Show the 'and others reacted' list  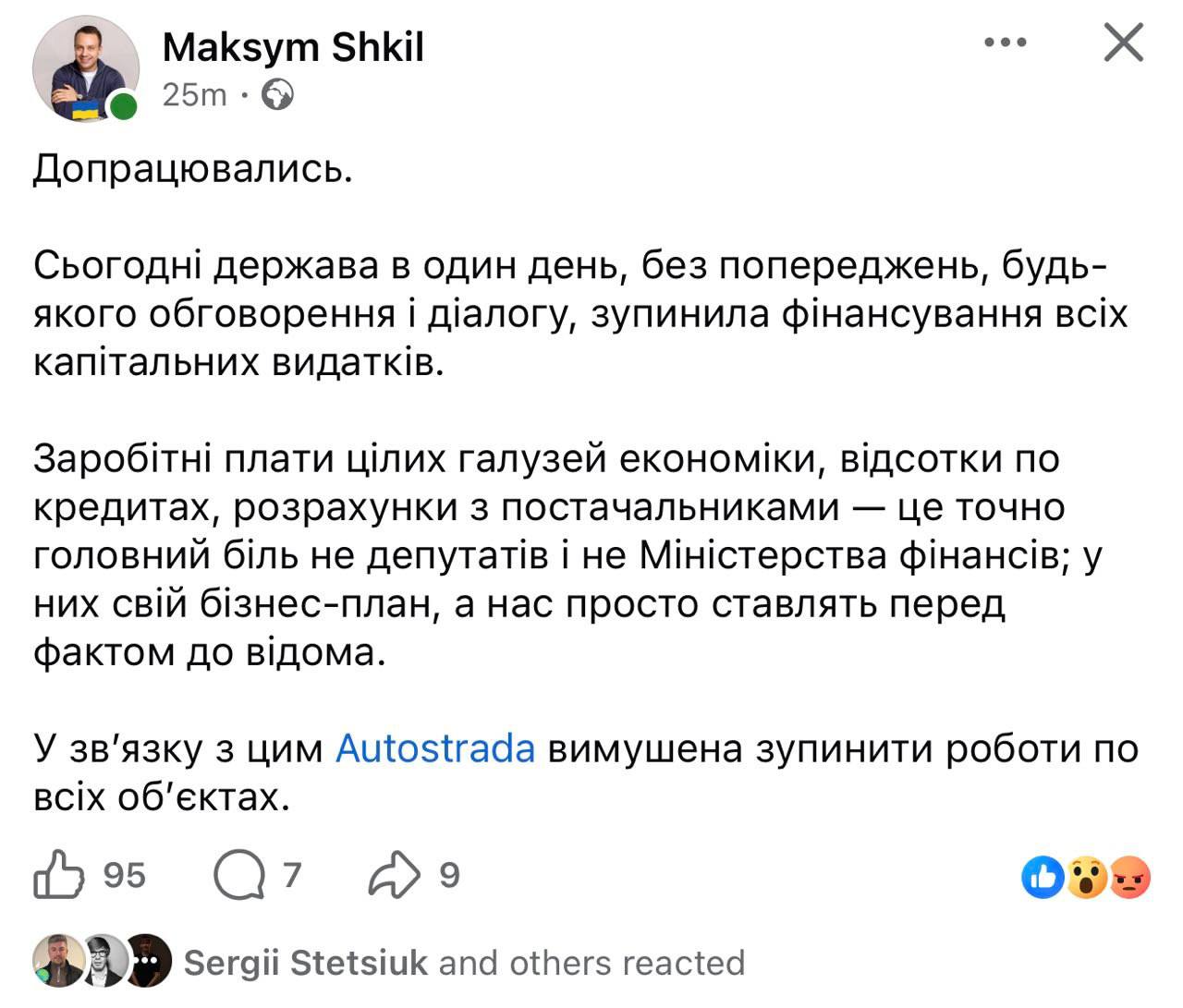tap(591, 963)
